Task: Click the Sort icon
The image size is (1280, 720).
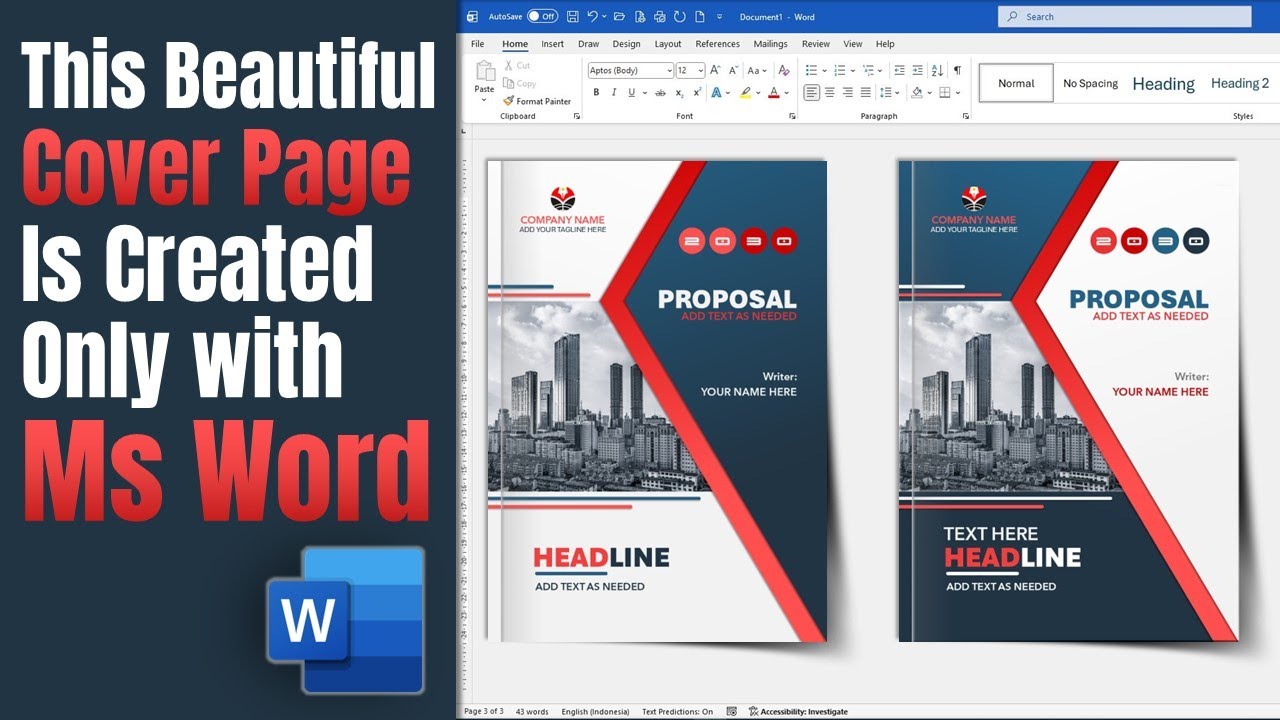Action: click(x=937, y=70)
